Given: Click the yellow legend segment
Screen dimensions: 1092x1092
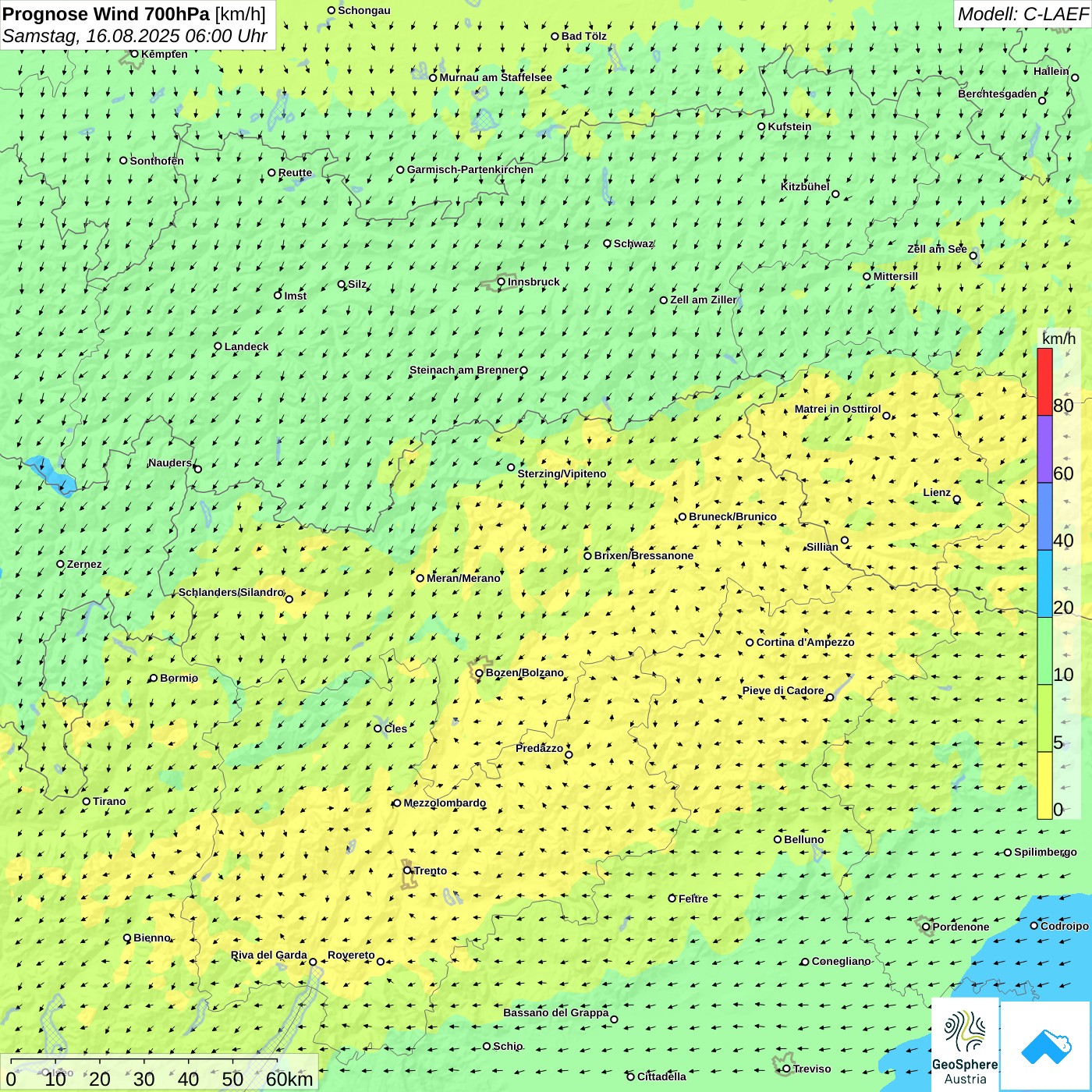Looking at the screenshot, I should (1044, 785).
